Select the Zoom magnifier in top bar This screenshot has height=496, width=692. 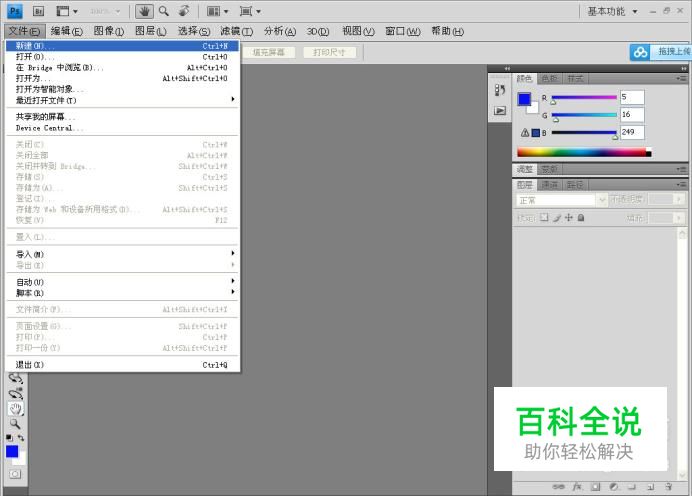(x=164, y=11)
